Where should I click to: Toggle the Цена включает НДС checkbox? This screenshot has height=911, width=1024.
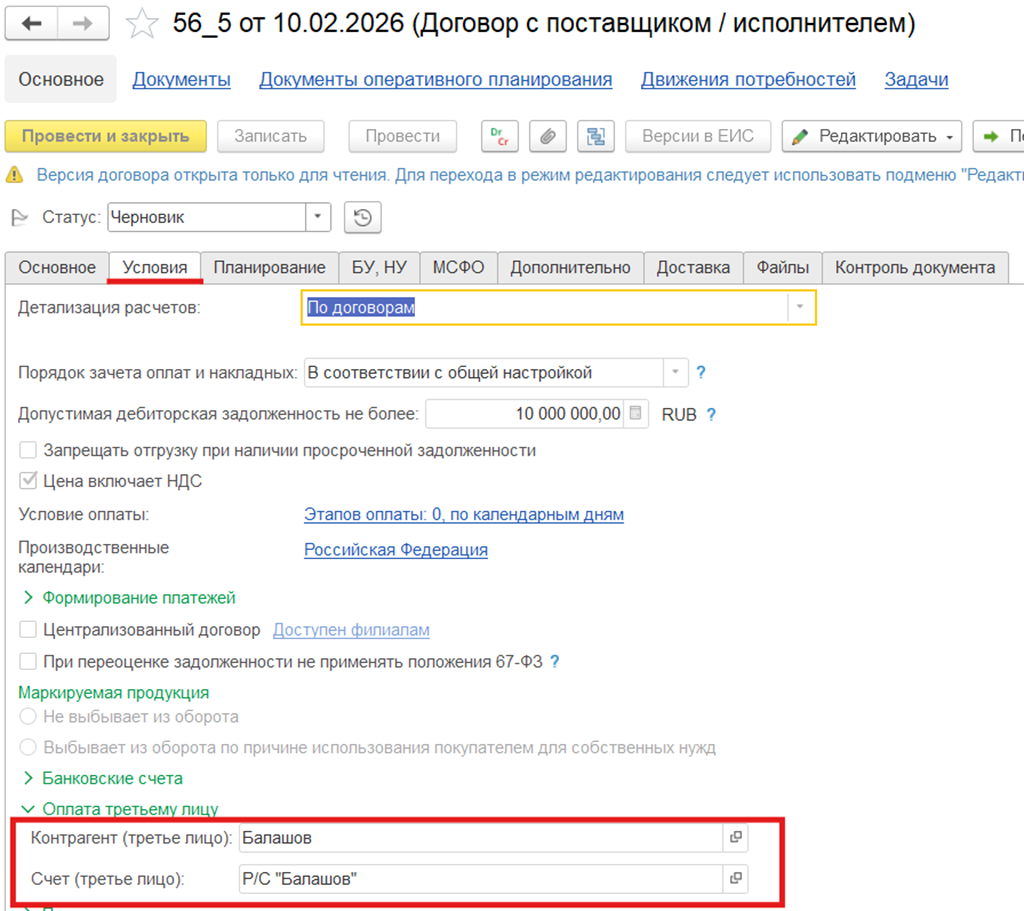(x=28, y=481)
